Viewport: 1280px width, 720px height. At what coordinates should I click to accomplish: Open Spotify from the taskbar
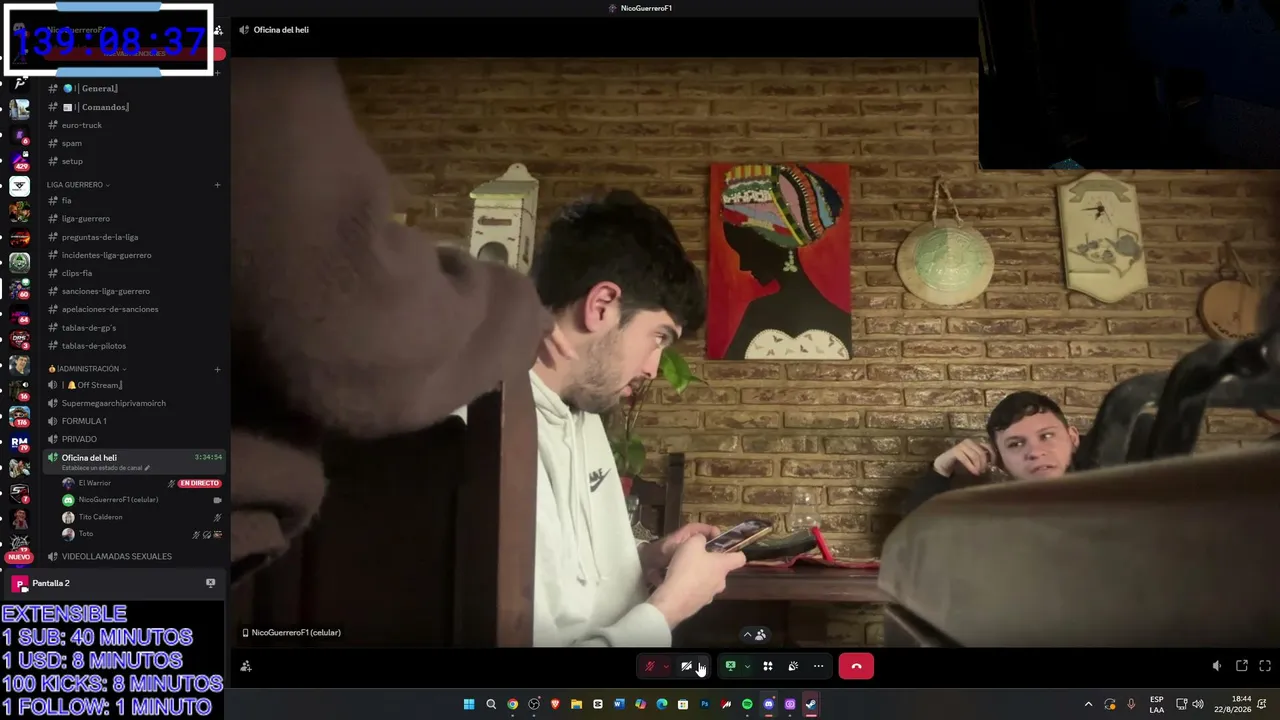click(x=747, y=704)
